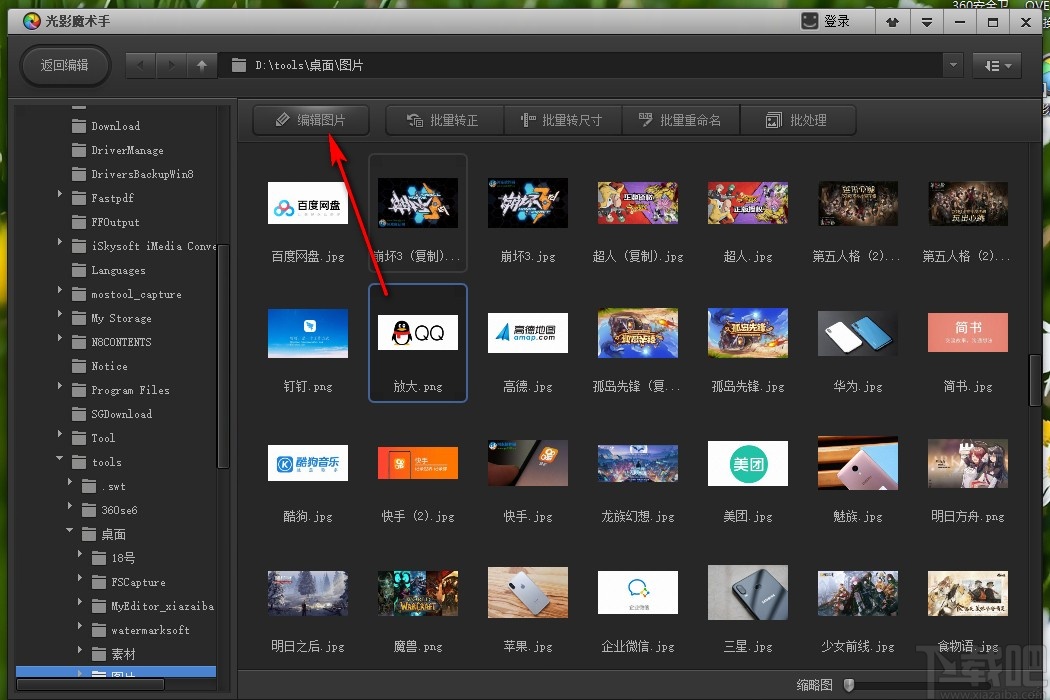The height and width of the screenshot is (700, 1050).
Task: Go forward with the right navigation arrow
Action: 171,66
